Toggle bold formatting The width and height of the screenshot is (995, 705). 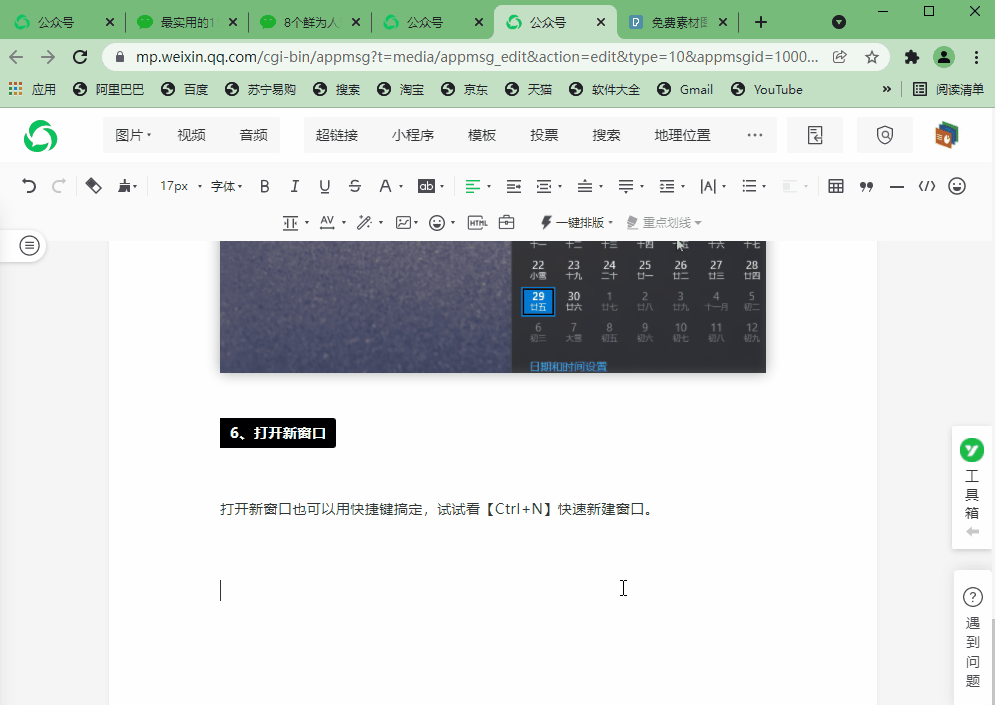(x=264, y=186)
